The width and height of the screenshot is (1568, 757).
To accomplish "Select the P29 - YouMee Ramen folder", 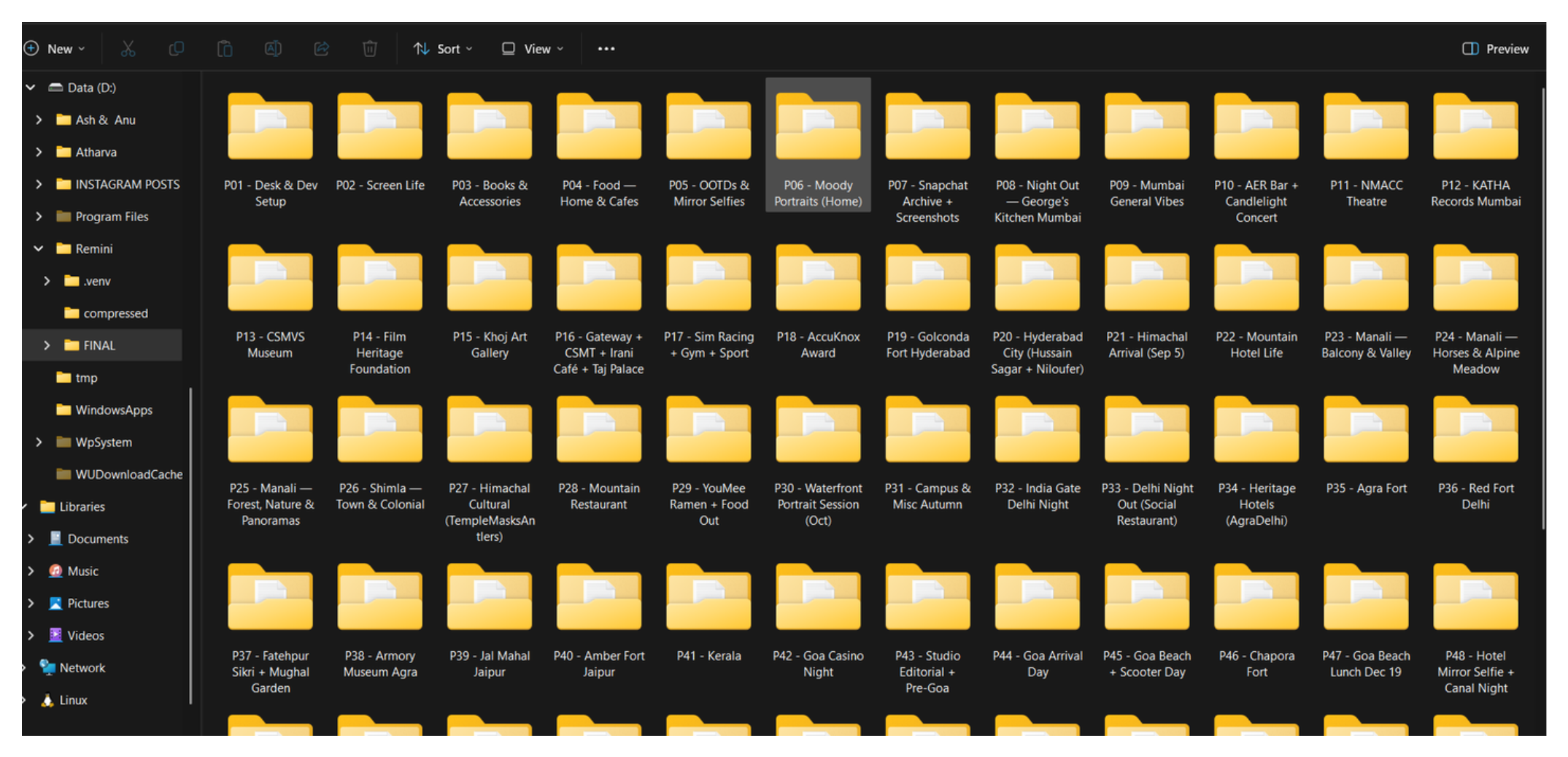I will pyautogui.click(x=709, y=461).
